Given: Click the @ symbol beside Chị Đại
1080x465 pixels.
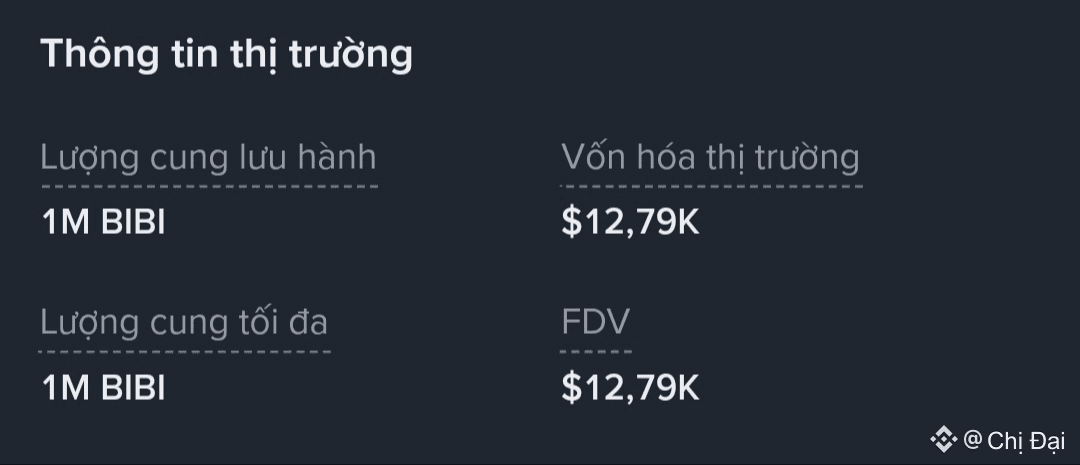Looking at the screenshot, I should [x=972, y=439].
